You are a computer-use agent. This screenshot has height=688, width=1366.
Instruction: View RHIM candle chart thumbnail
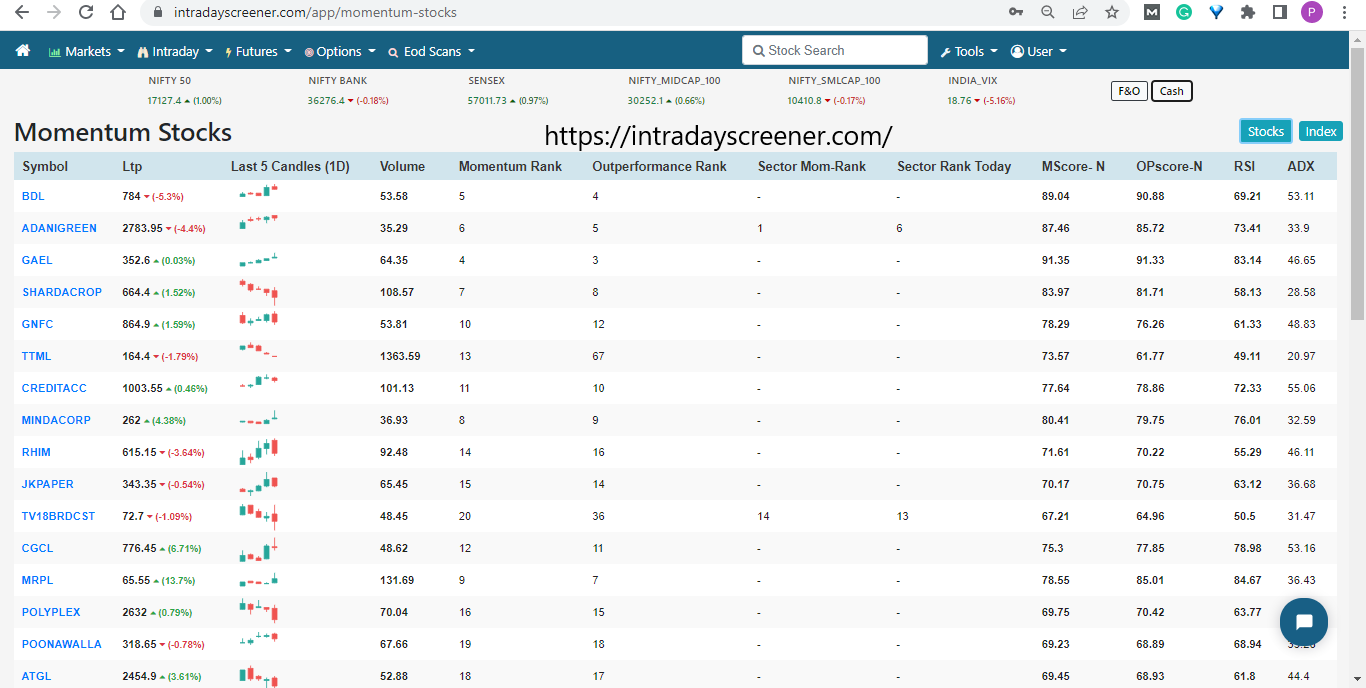point(258,452)
